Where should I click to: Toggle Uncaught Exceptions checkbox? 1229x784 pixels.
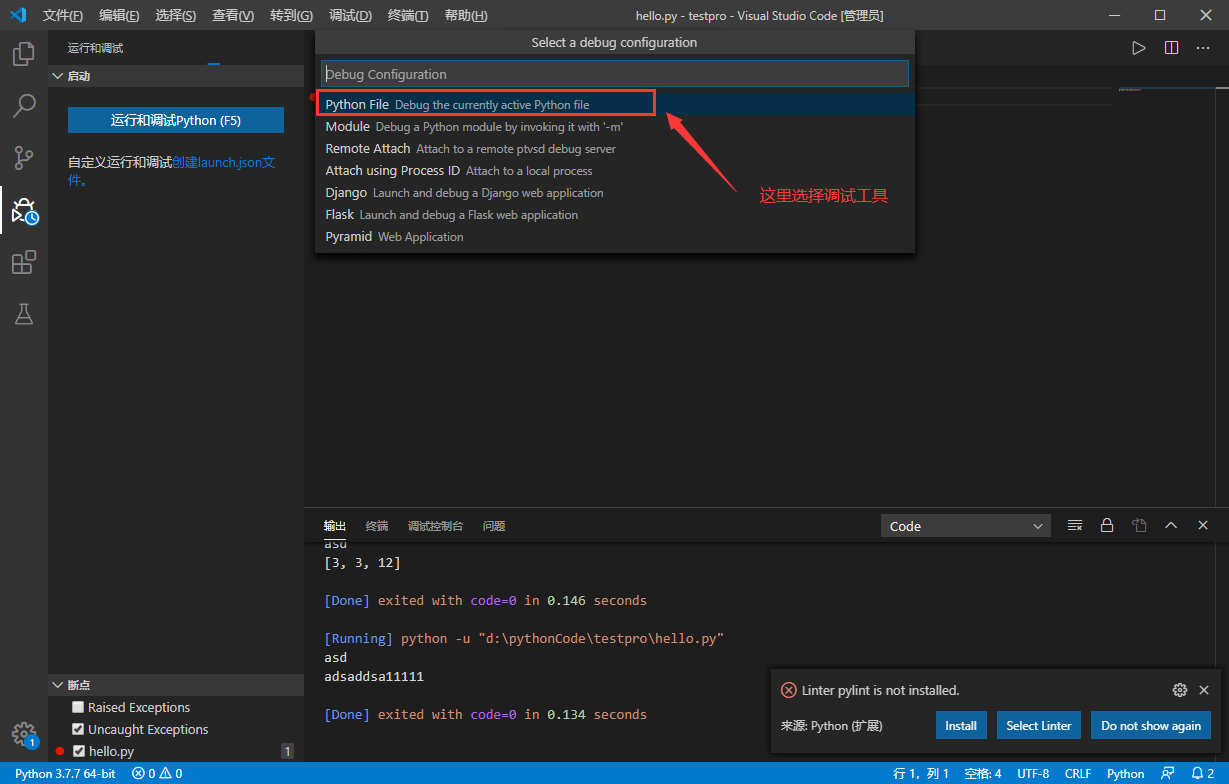tap(79, 729)
